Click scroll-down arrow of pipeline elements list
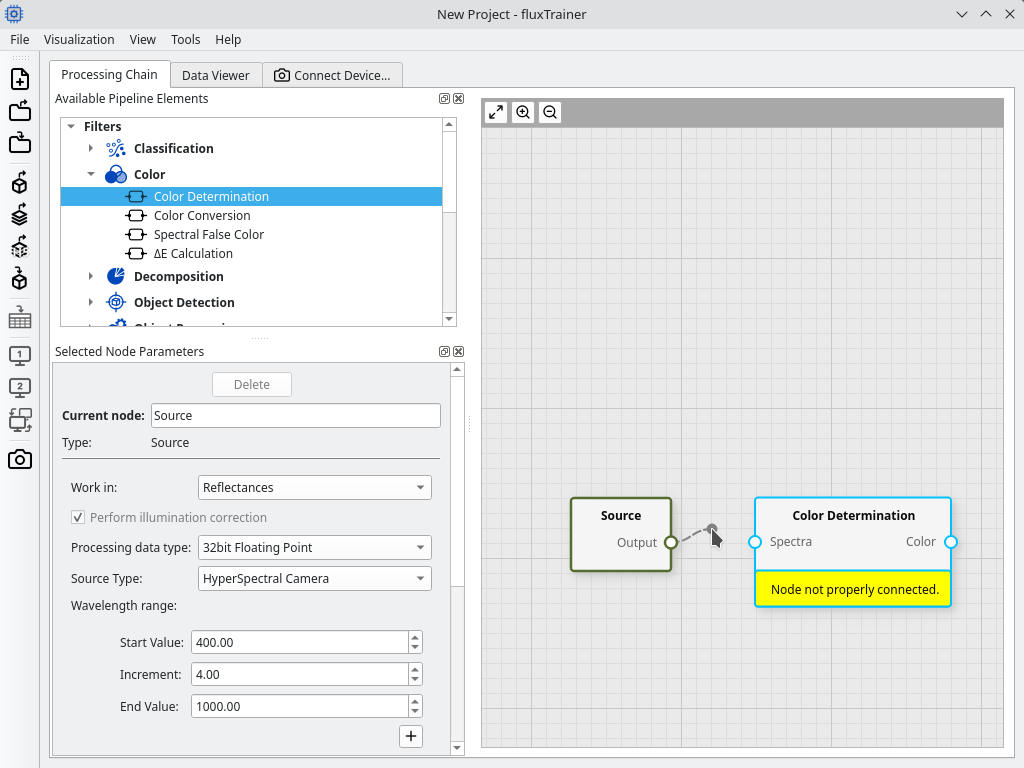The height and width of the screenshot is (768, 1024). 449,319
